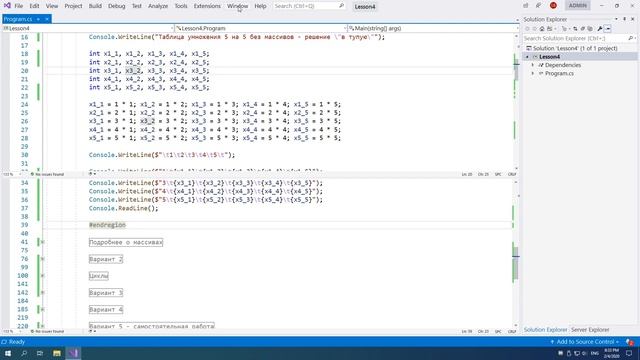Click Sync with Active Document icon
Image resolution: width=640 pixels, height=360 pixels.
(x=575, y=29)
